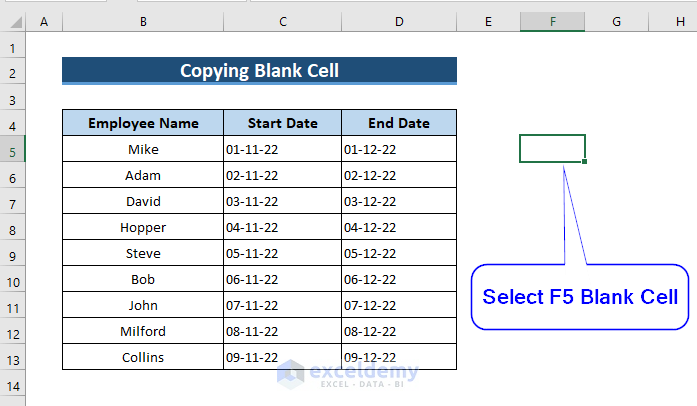The height and width of the screenshot is (406, 697).
Task: Select column E header
Action: point(488,21)
